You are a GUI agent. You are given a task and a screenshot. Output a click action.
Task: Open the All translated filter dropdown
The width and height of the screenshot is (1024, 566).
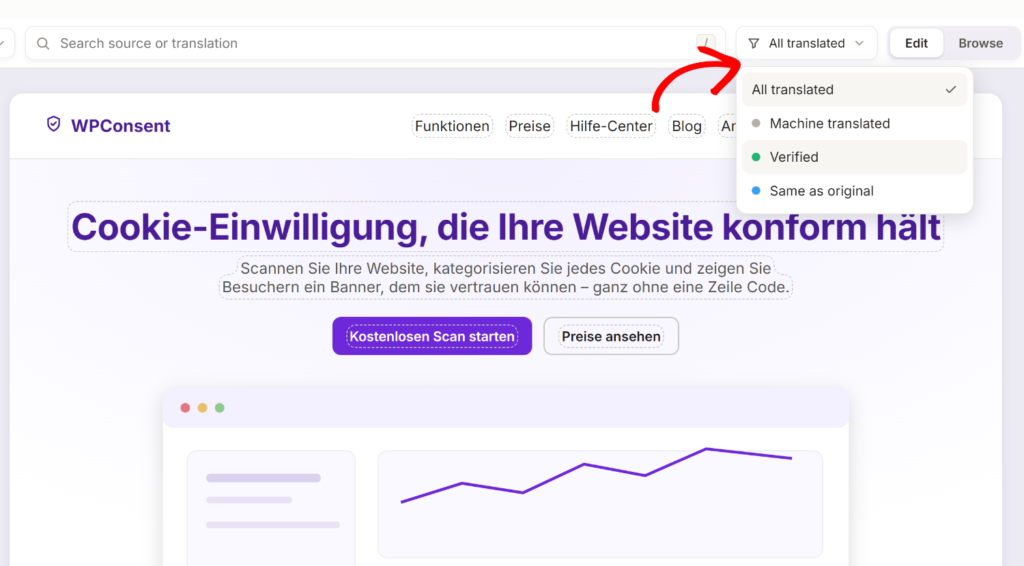807,44
